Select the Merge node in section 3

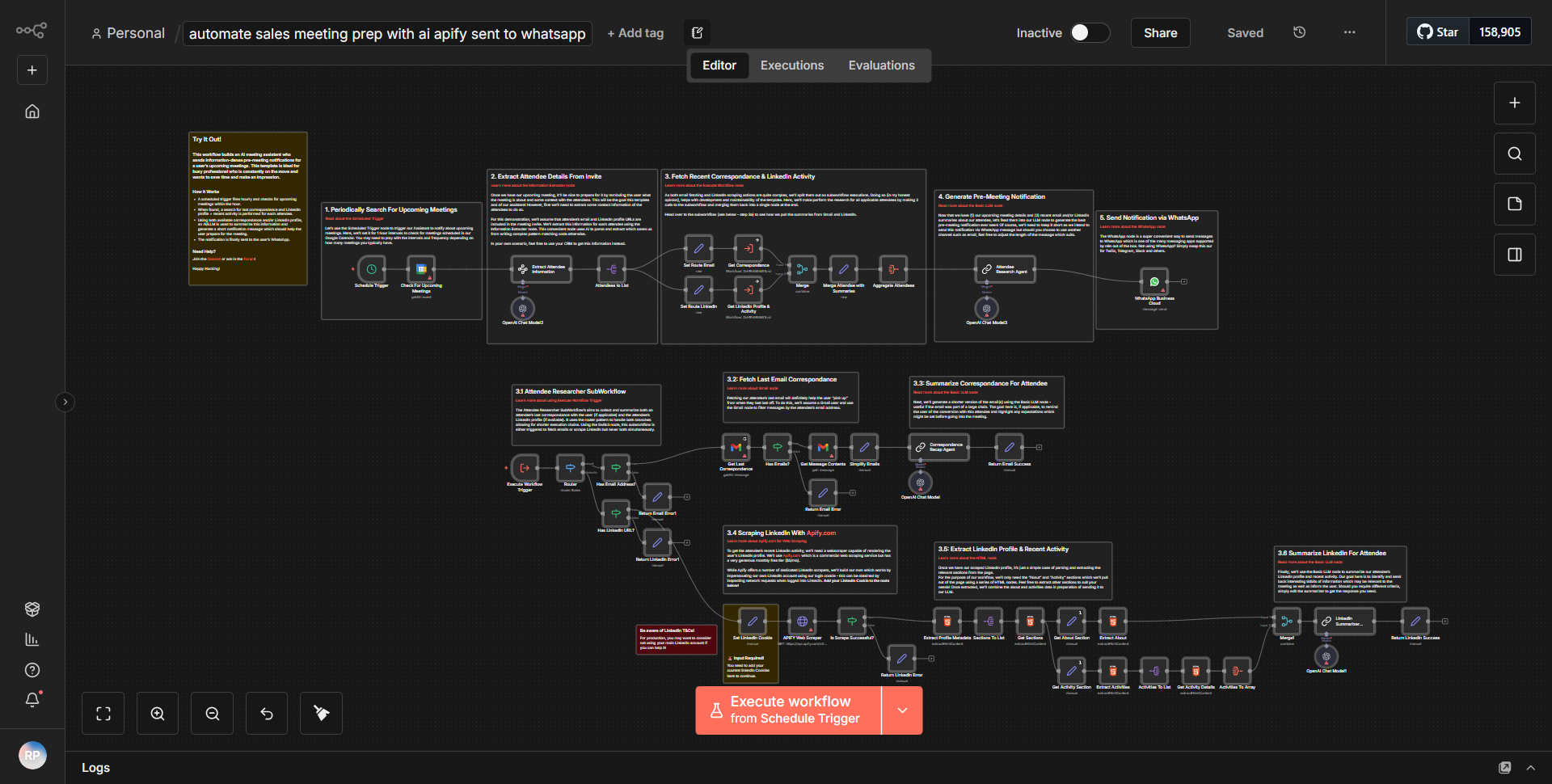click(x=802, y=269)
